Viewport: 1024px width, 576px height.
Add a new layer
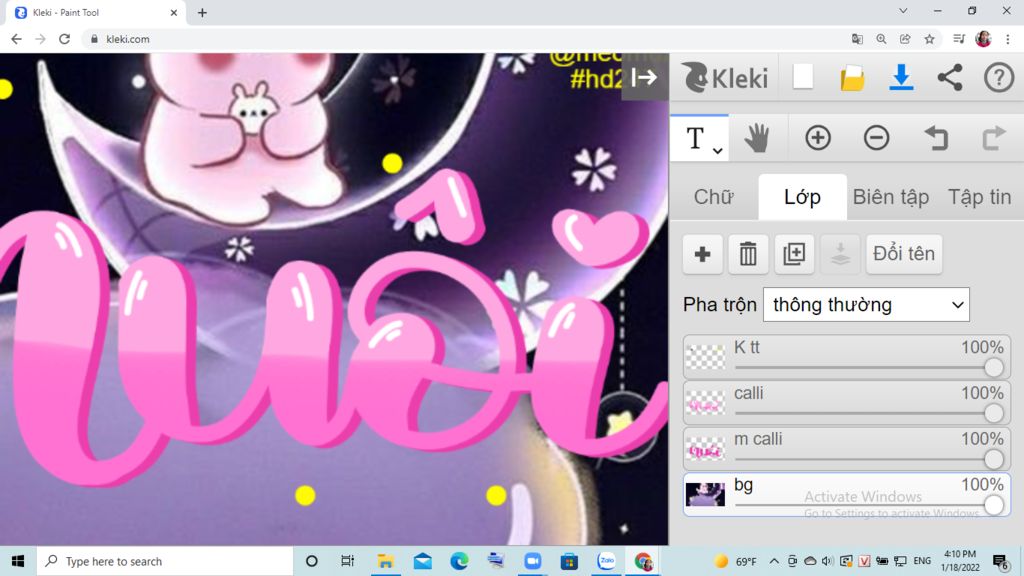(703, 253)
